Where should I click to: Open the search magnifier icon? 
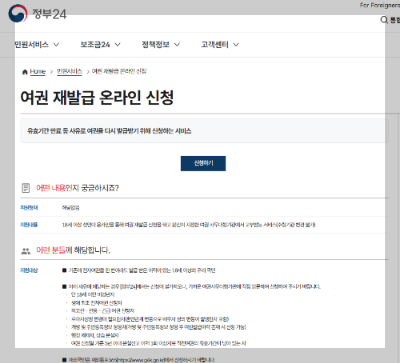384,20
